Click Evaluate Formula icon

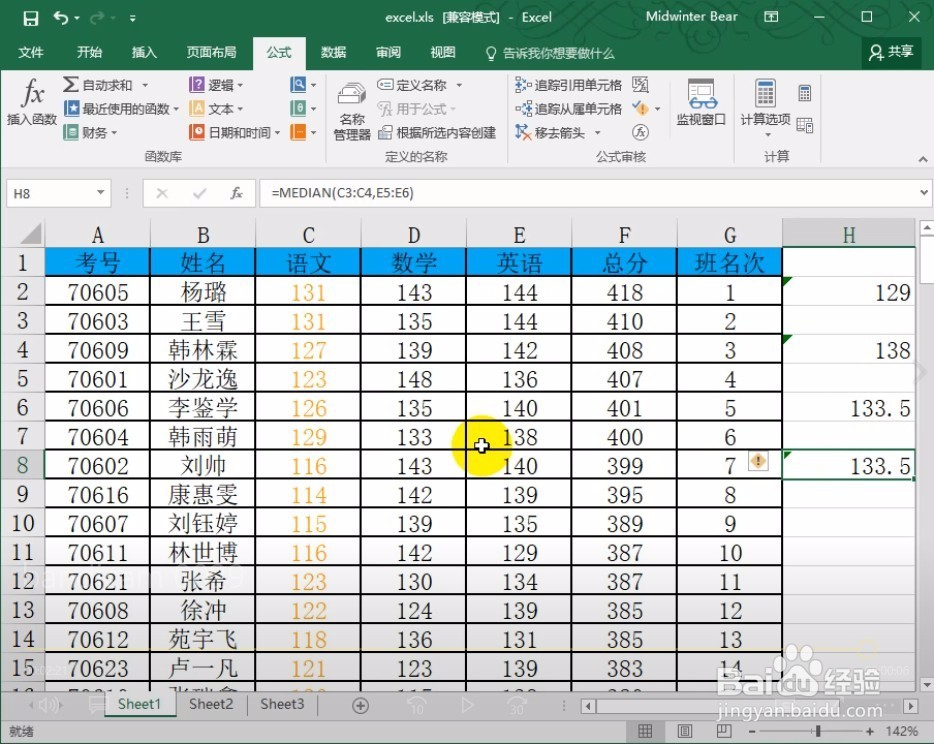pyautogui.click(x=640, y=132)
